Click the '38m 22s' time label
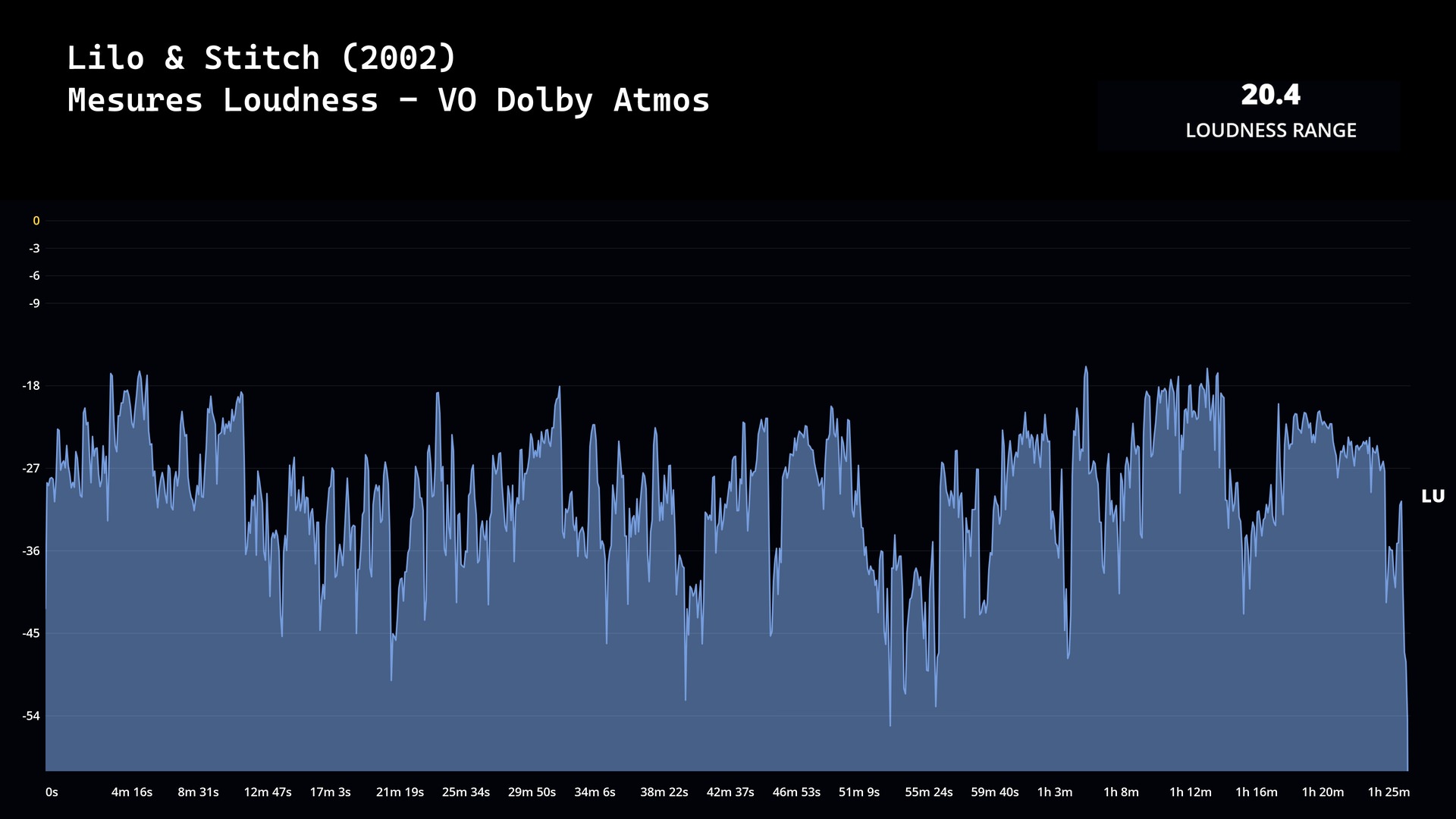Image resolution: width=1456 pixels, height=819 pixels. coord(664,792)
